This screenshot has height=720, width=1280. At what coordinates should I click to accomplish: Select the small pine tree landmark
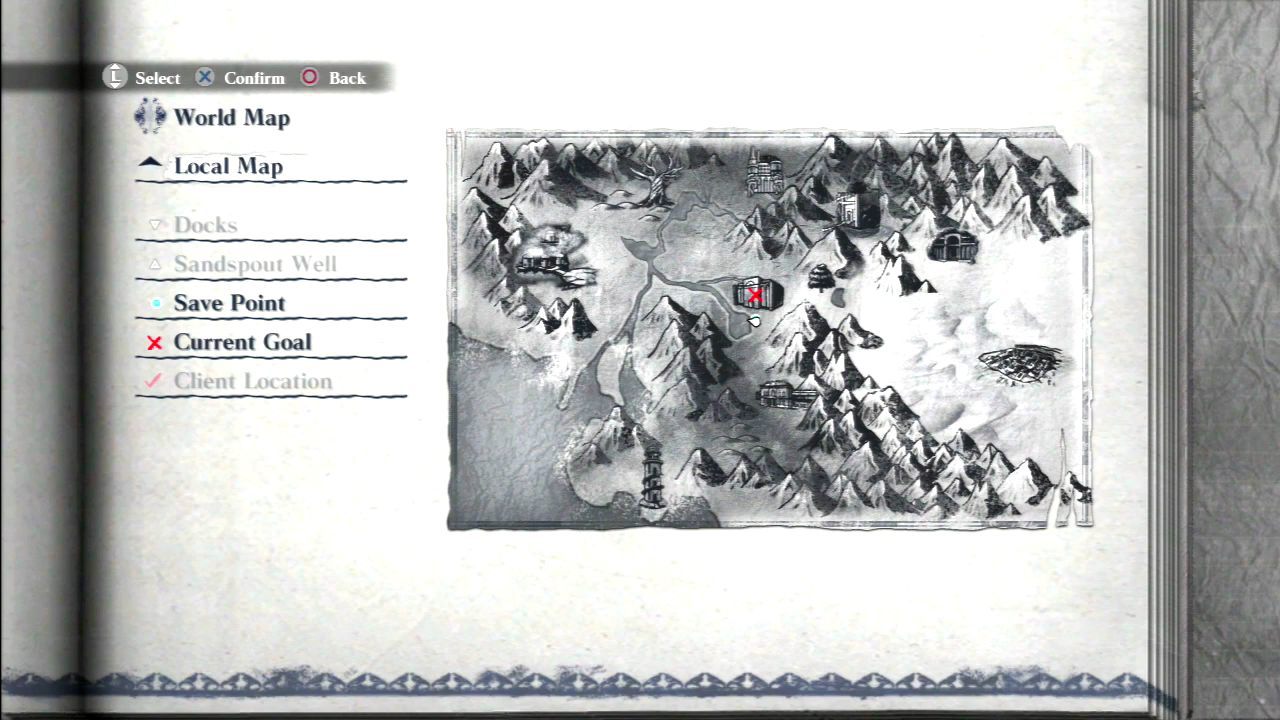pos(820,276)
